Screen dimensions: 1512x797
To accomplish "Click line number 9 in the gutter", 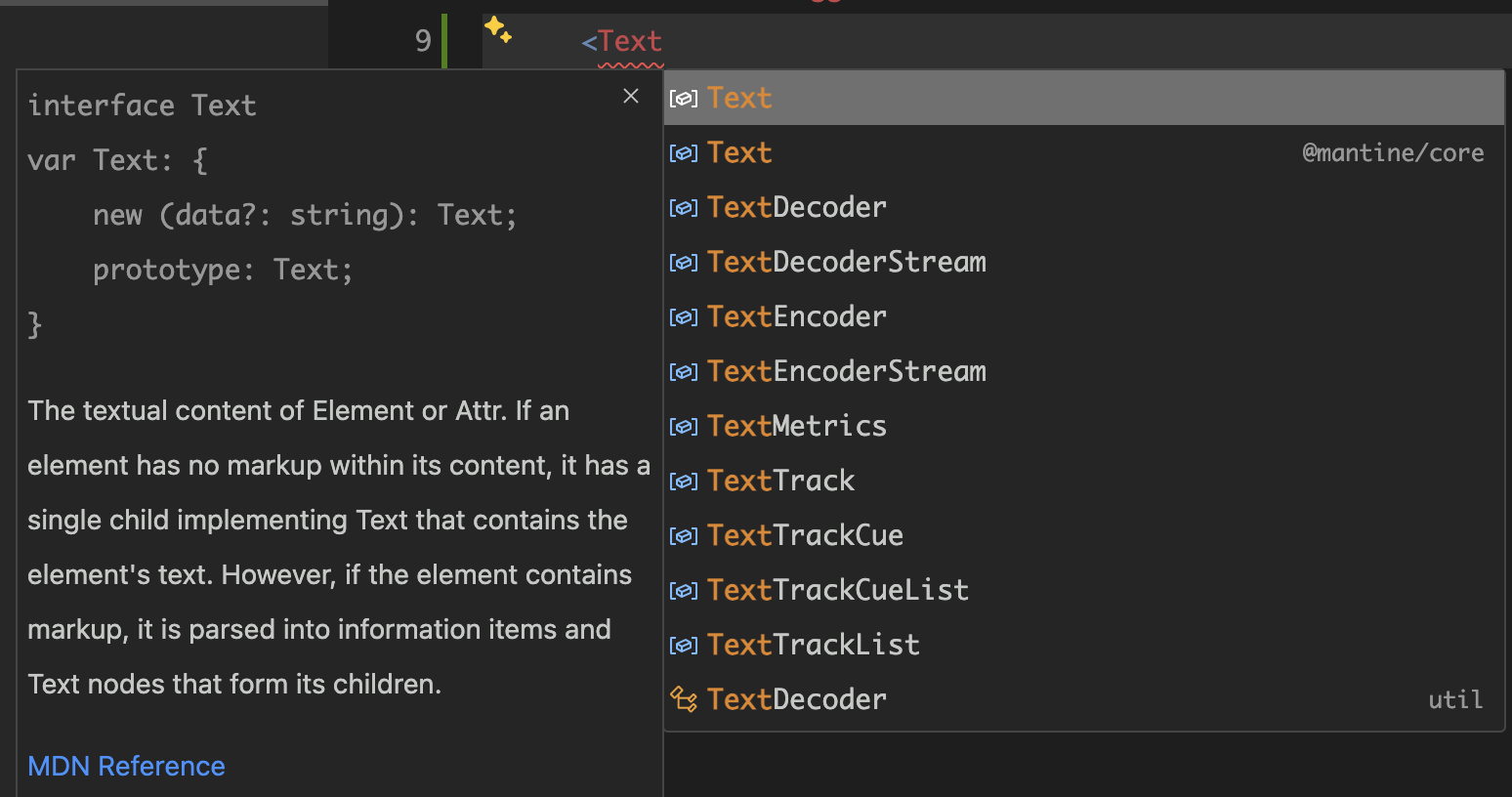I will pyautogui.click(x=423, y=40).
